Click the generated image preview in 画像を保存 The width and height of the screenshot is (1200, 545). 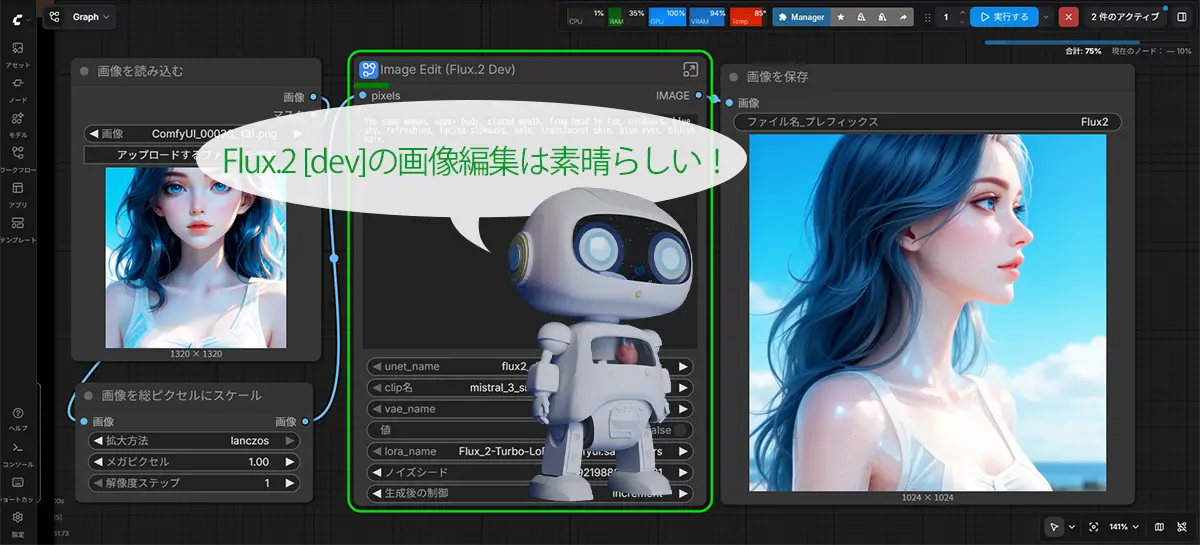tap(927, 312)
